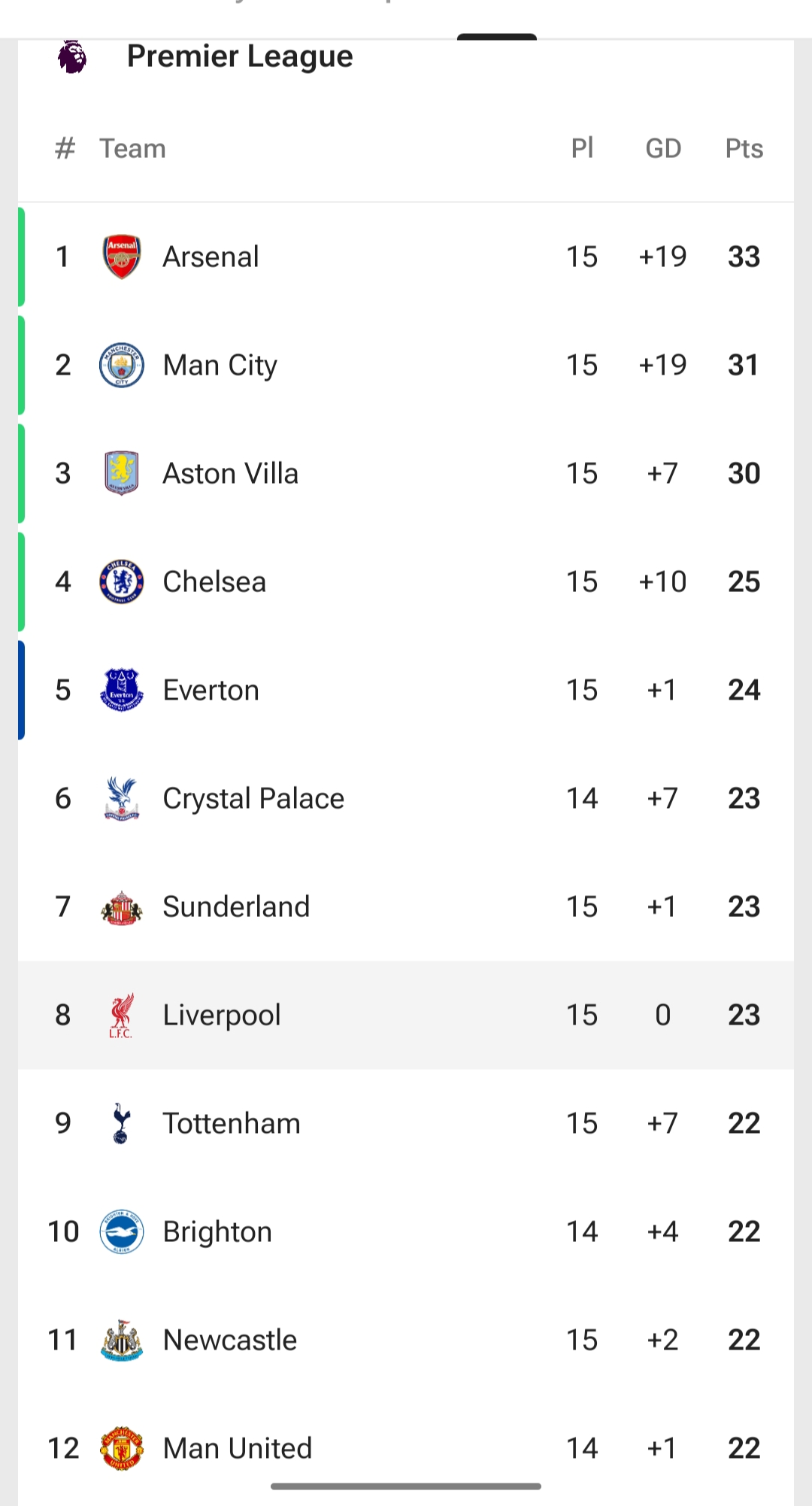This screenshot has height=1506, width=812.
Task: Tap the Brighton club badge
Action: coord(121,1231)
